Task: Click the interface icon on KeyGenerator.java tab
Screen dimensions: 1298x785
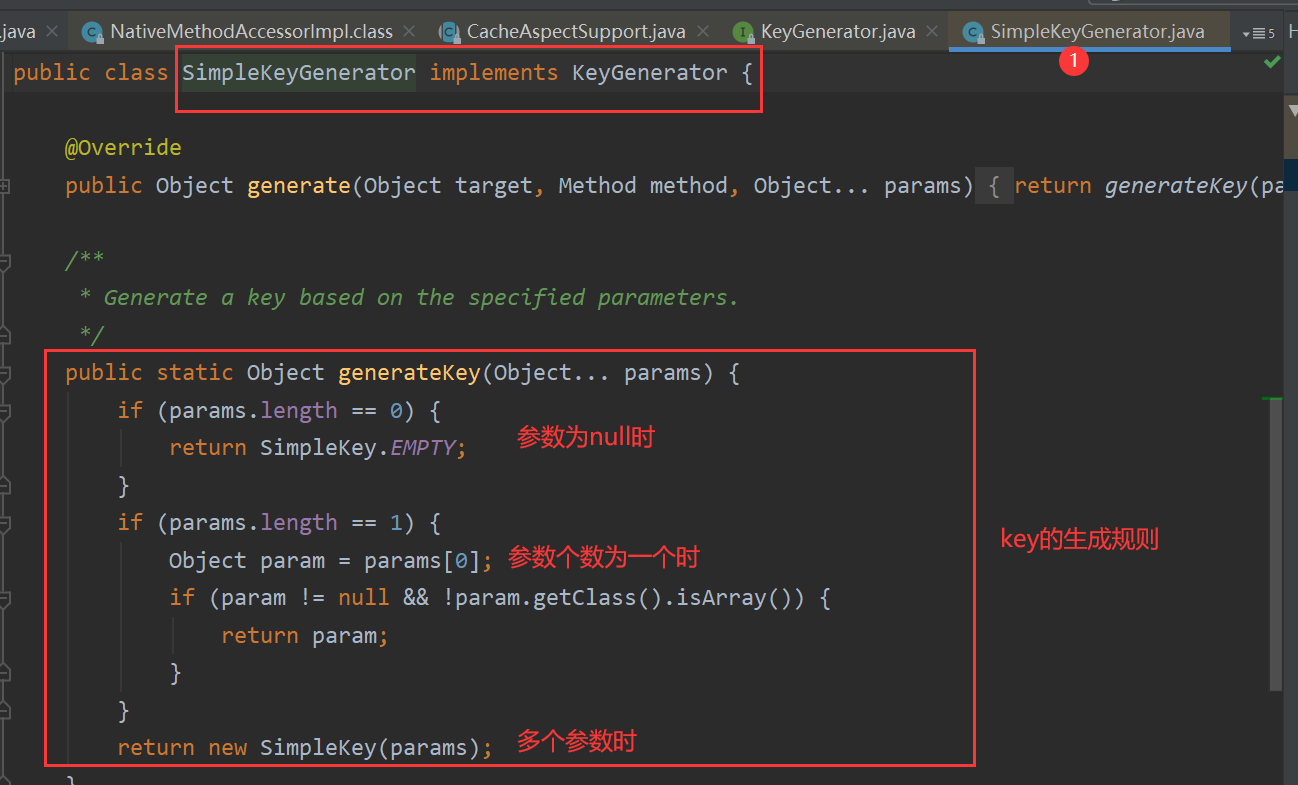Action: 742,31
